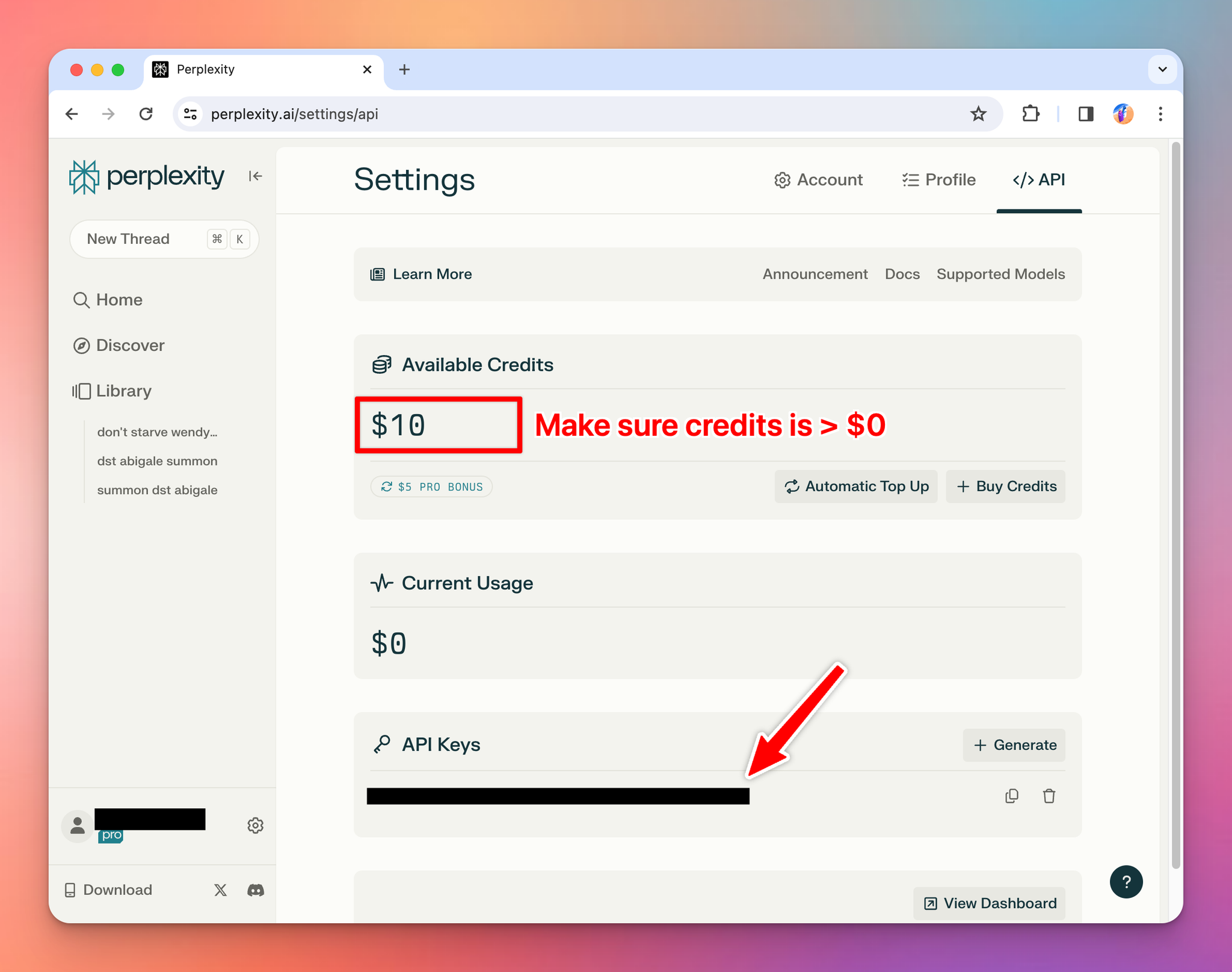Open the help question mark button
The height and width of the screenshot is (972, 1232).
tap(1126, 882)
